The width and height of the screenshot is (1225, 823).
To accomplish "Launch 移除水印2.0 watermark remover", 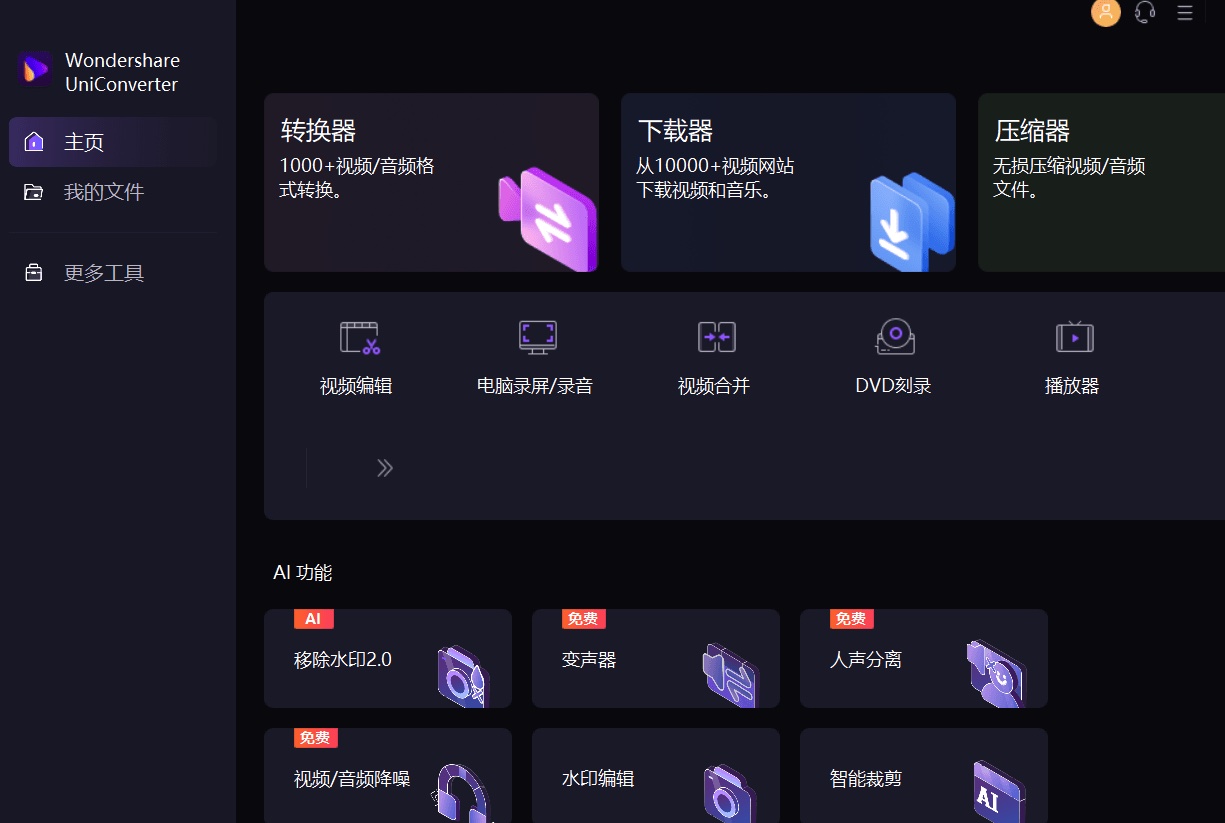I will pos(388,658).
